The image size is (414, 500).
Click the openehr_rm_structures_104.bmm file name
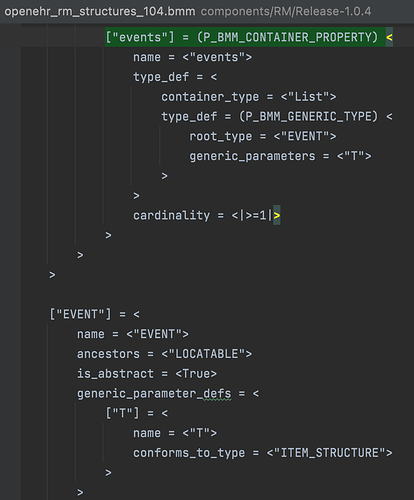[x=100, y=12]
